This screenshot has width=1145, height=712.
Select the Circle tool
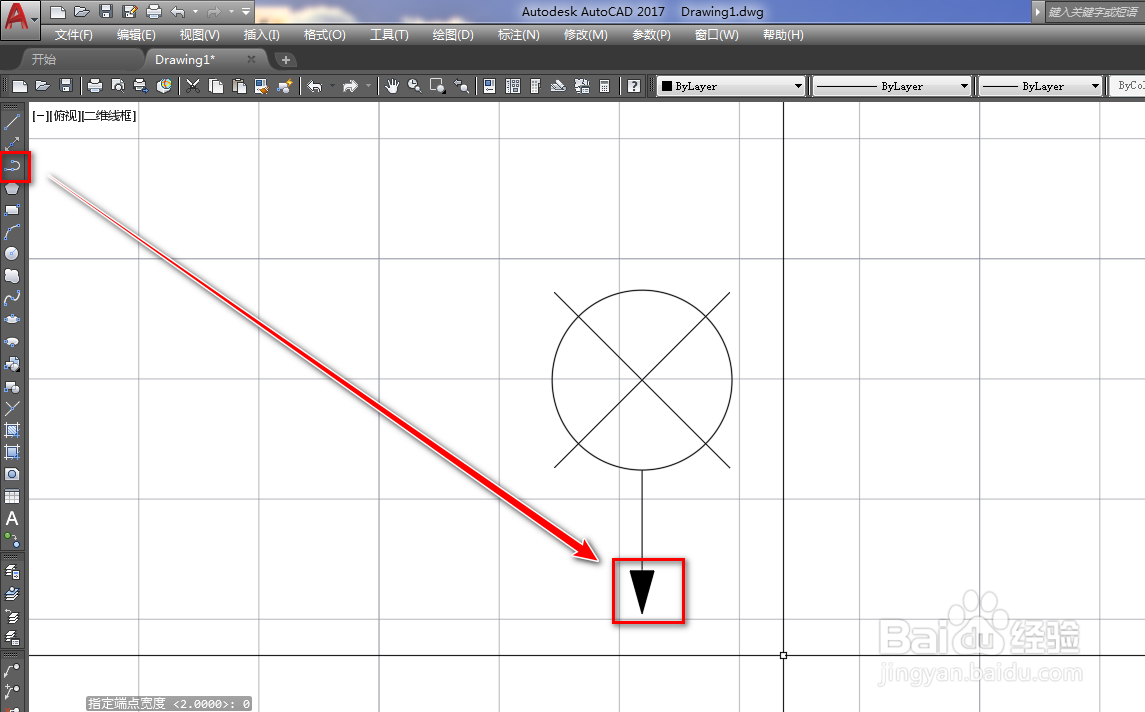(12, 254)
